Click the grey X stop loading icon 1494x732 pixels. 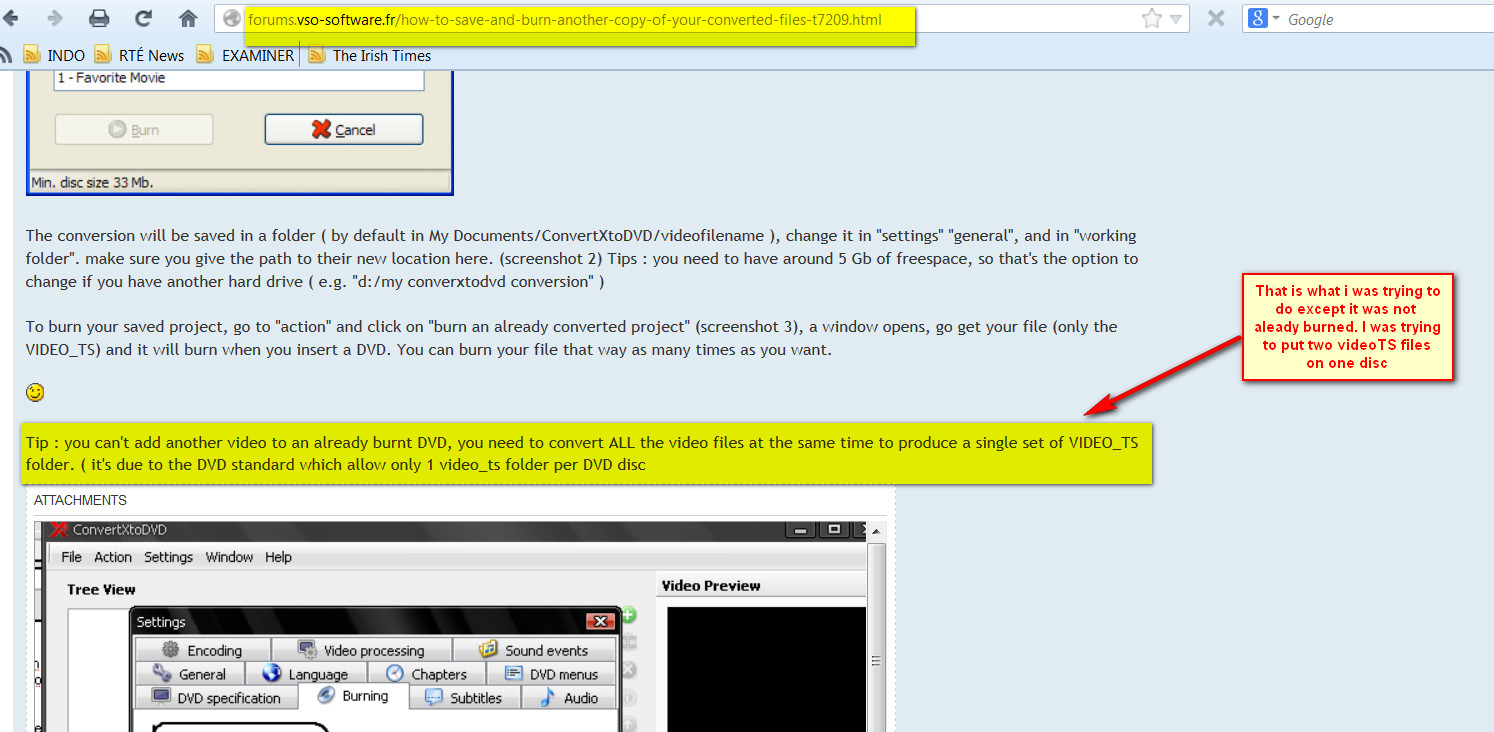[1215, 18]
